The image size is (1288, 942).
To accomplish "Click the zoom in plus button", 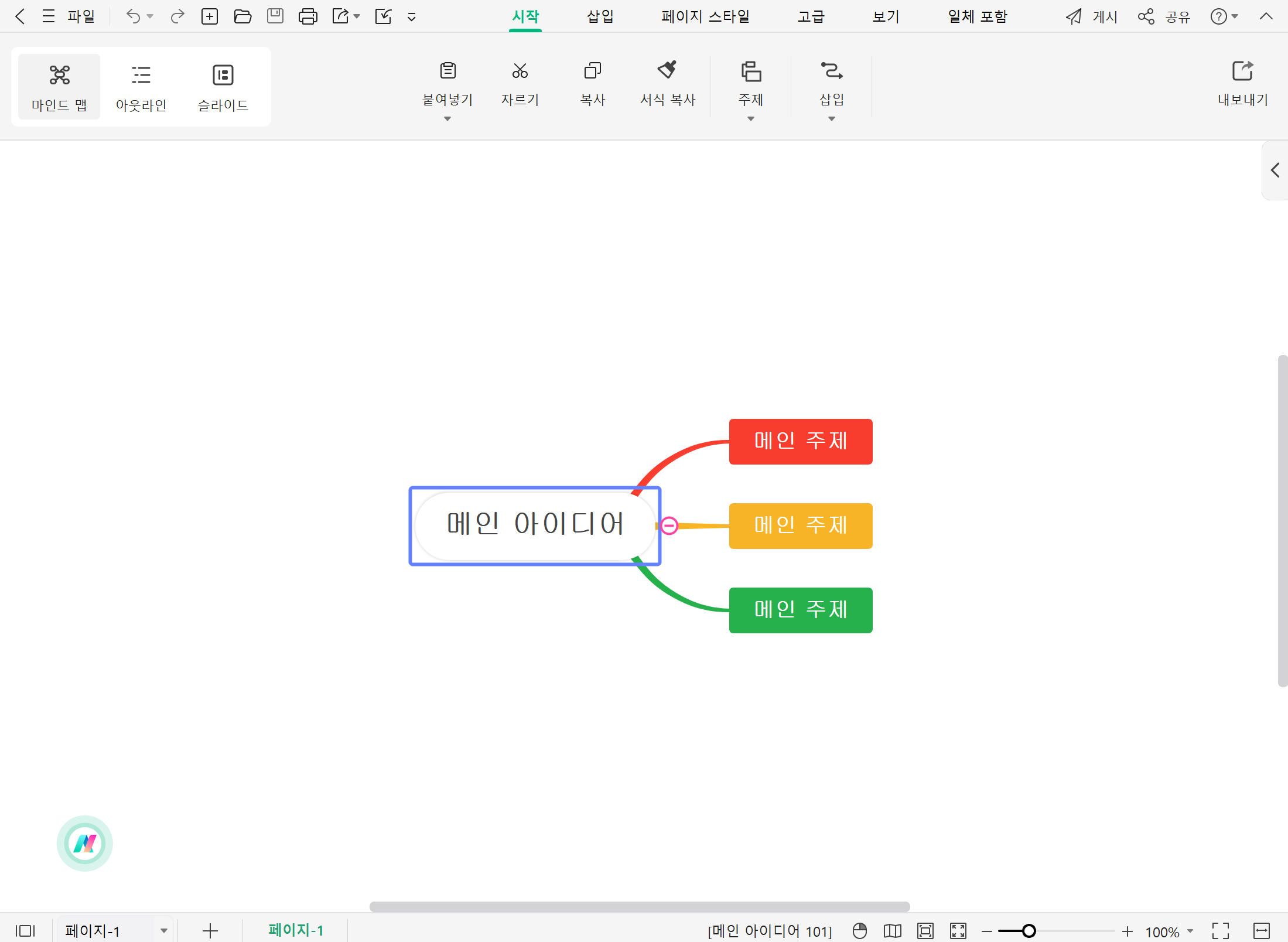I will coord(1128,931).
